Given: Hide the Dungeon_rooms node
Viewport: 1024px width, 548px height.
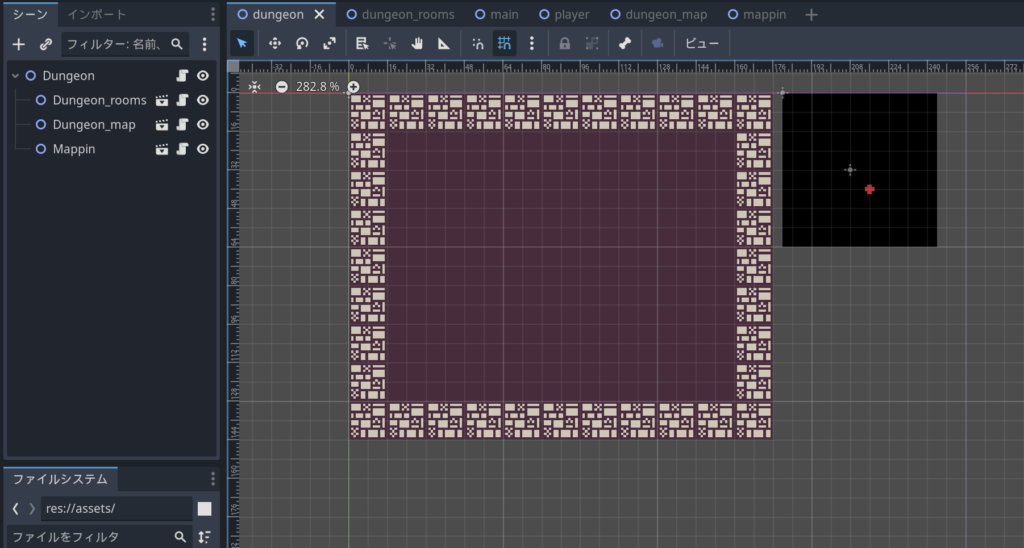Looking at the screenshot, I should pos(203,100).
